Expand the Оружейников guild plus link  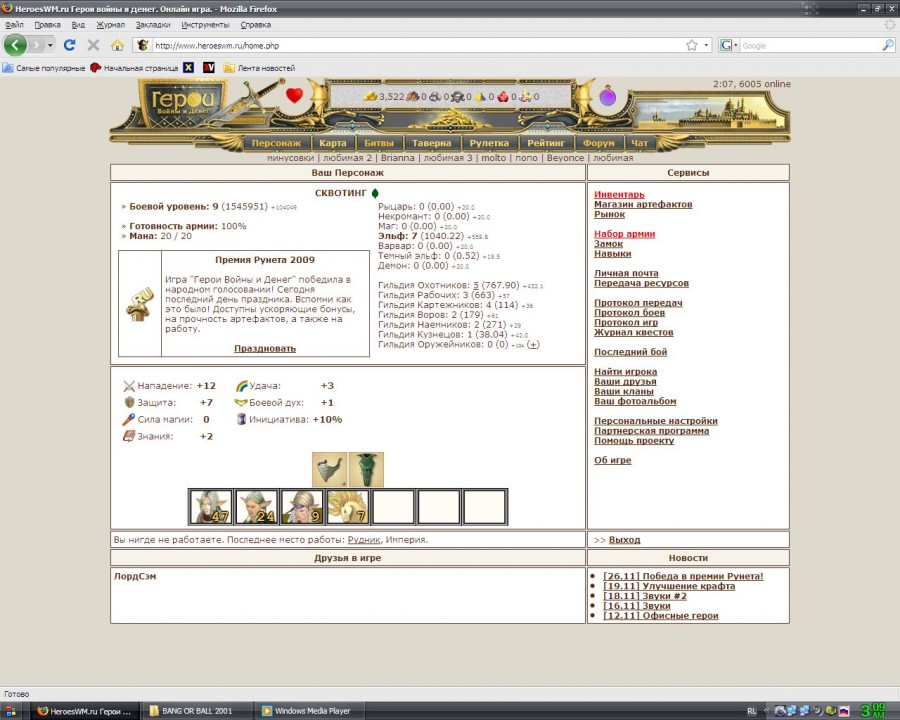pos(533,344)
